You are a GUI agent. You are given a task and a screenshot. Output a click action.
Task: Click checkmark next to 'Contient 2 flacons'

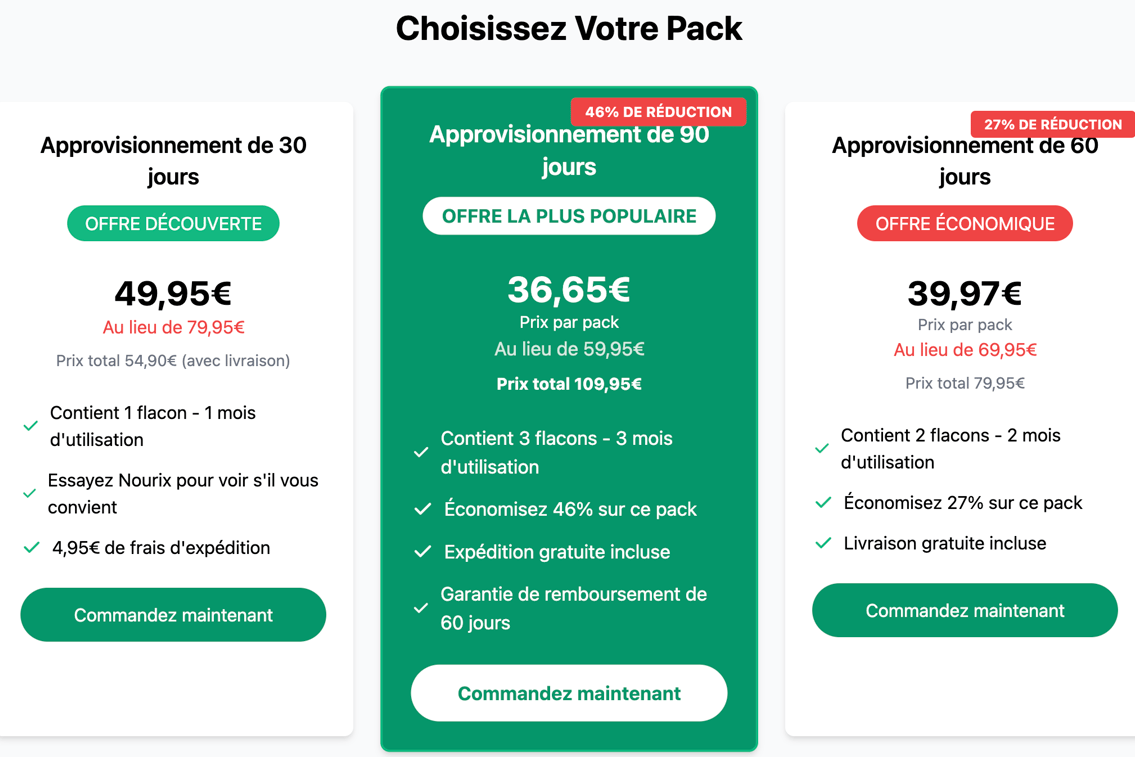click(x=822, y=449)
